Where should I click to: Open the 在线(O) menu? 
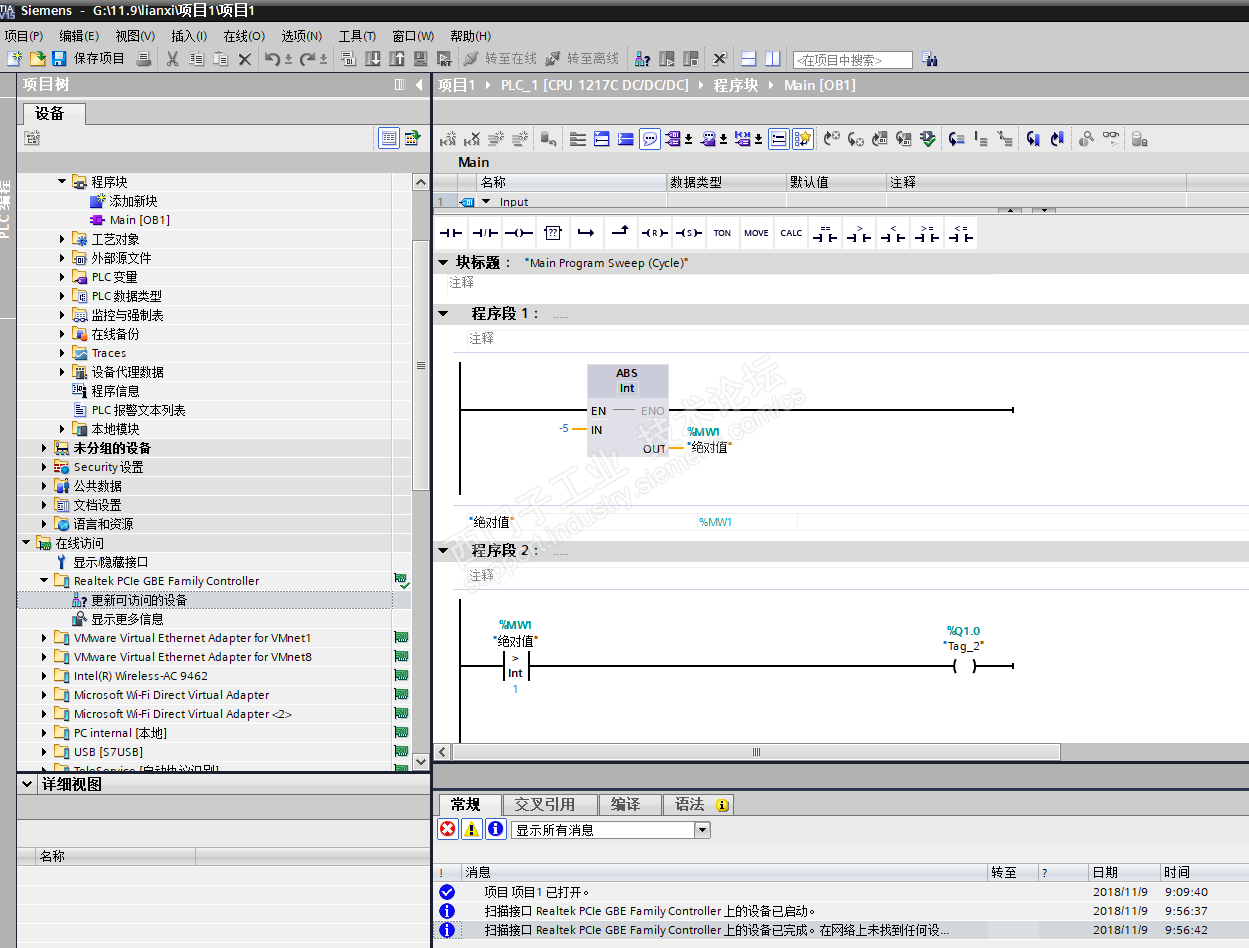click(x=244, y=36)
